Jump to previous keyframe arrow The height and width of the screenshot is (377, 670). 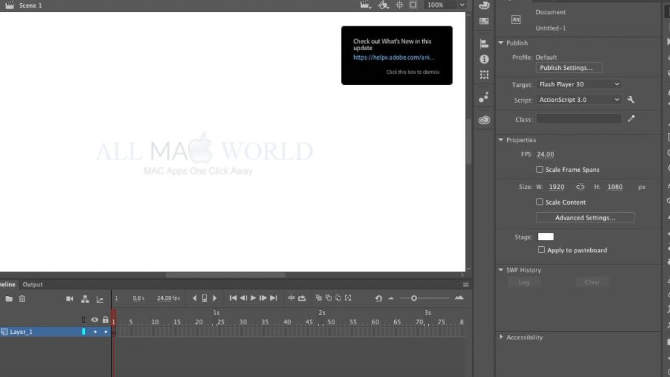click(195, 298)
